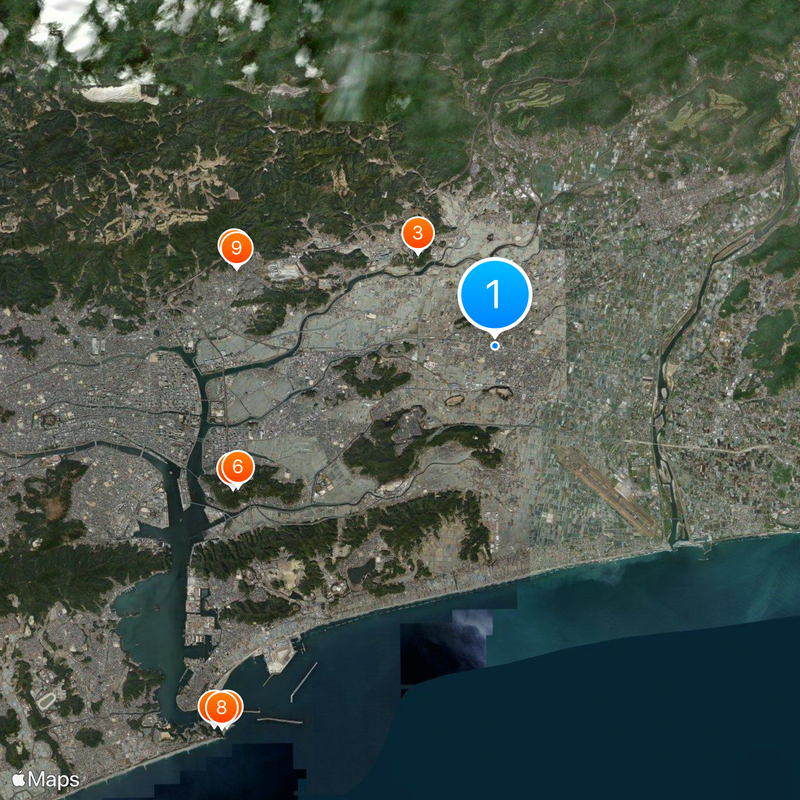Select the large blue pin numbered 1
800x800 pixels.
click(494, 294)
